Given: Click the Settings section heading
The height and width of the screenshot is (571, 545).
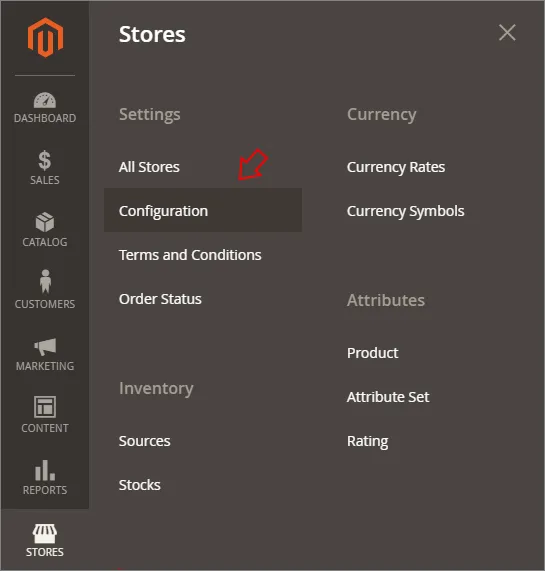Looking at the screenshot, I should pos(150,115).
